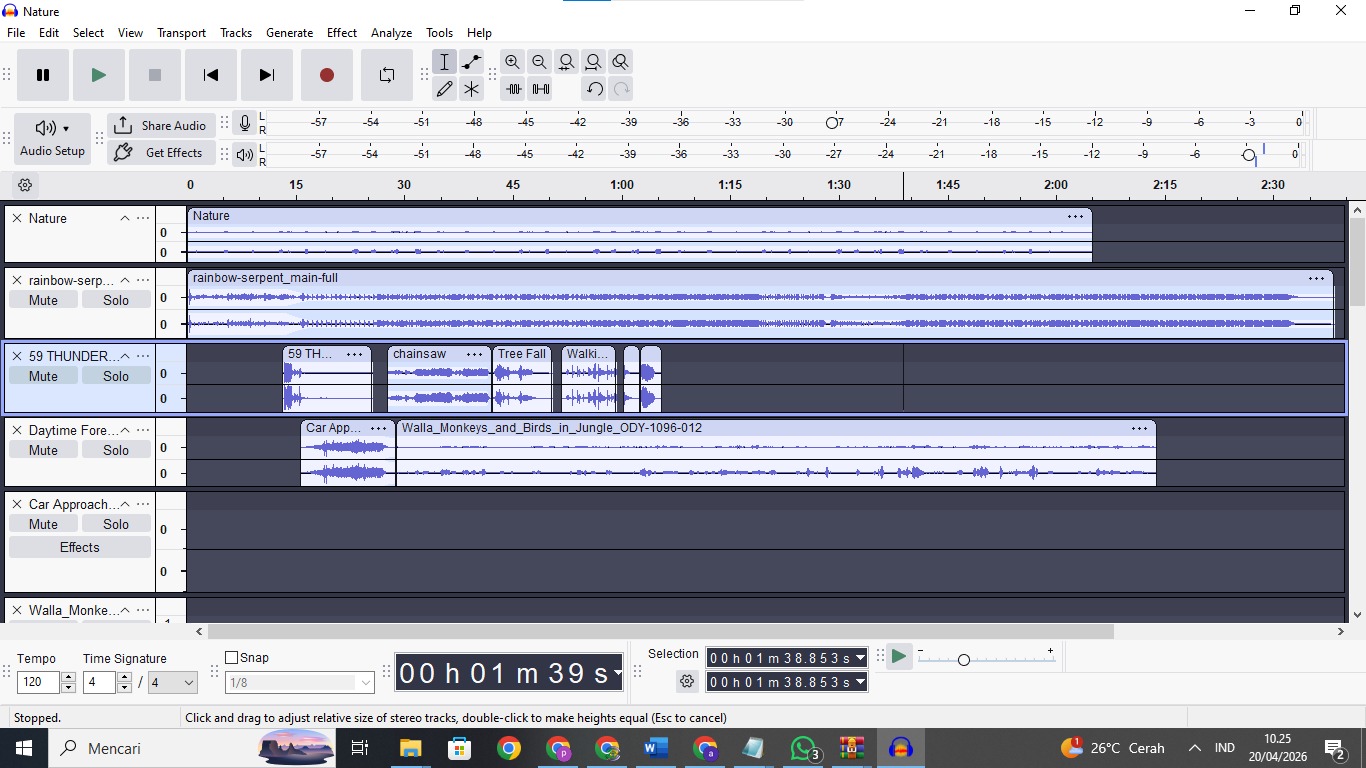The width and height of the screenshot is (1366, 768).
Task: Select the Envelope tool
Action: tap(472, 62)
